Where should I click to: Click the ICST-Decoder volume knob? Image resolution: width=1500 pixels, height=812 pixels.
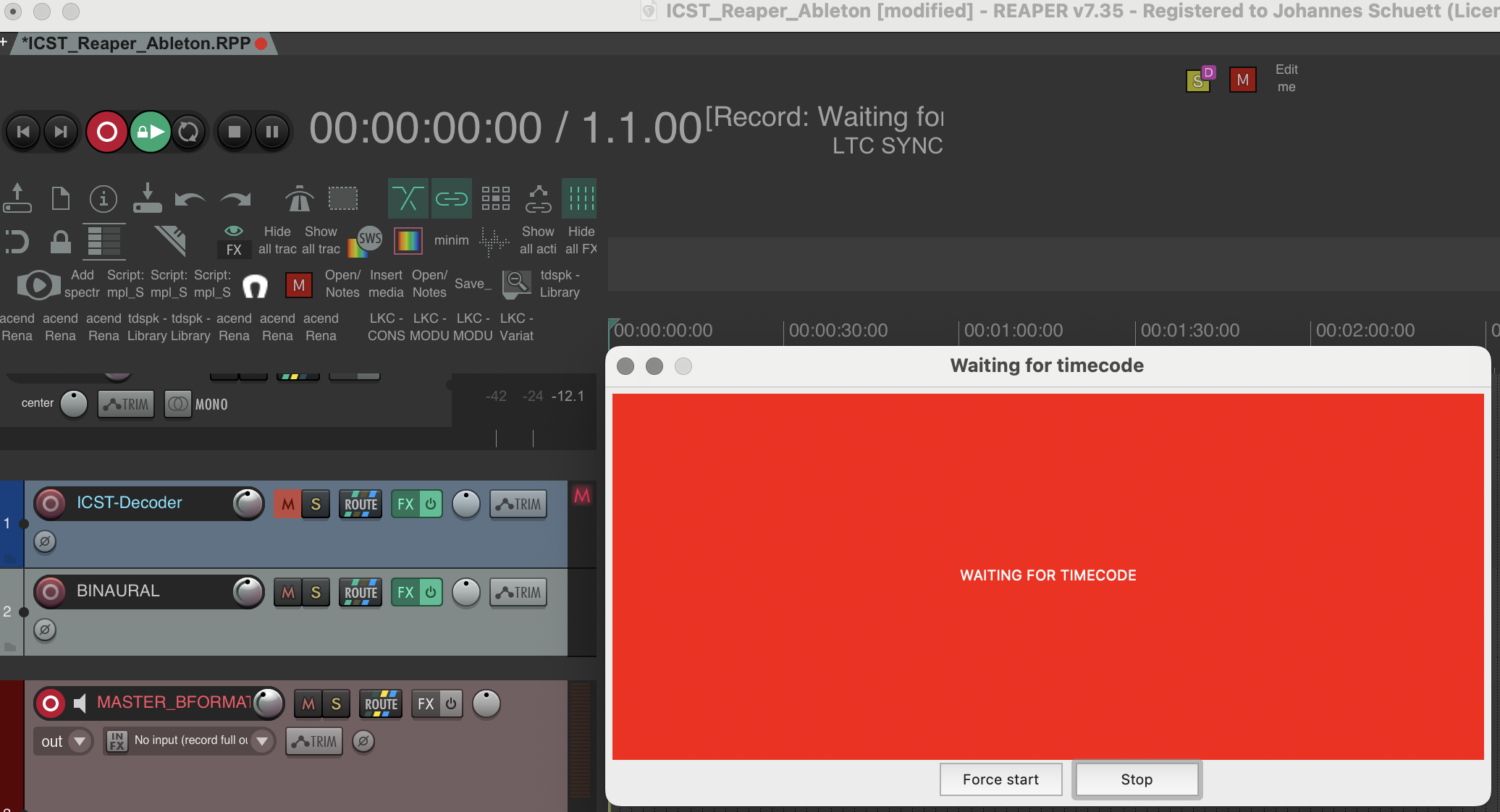(248, 504)
